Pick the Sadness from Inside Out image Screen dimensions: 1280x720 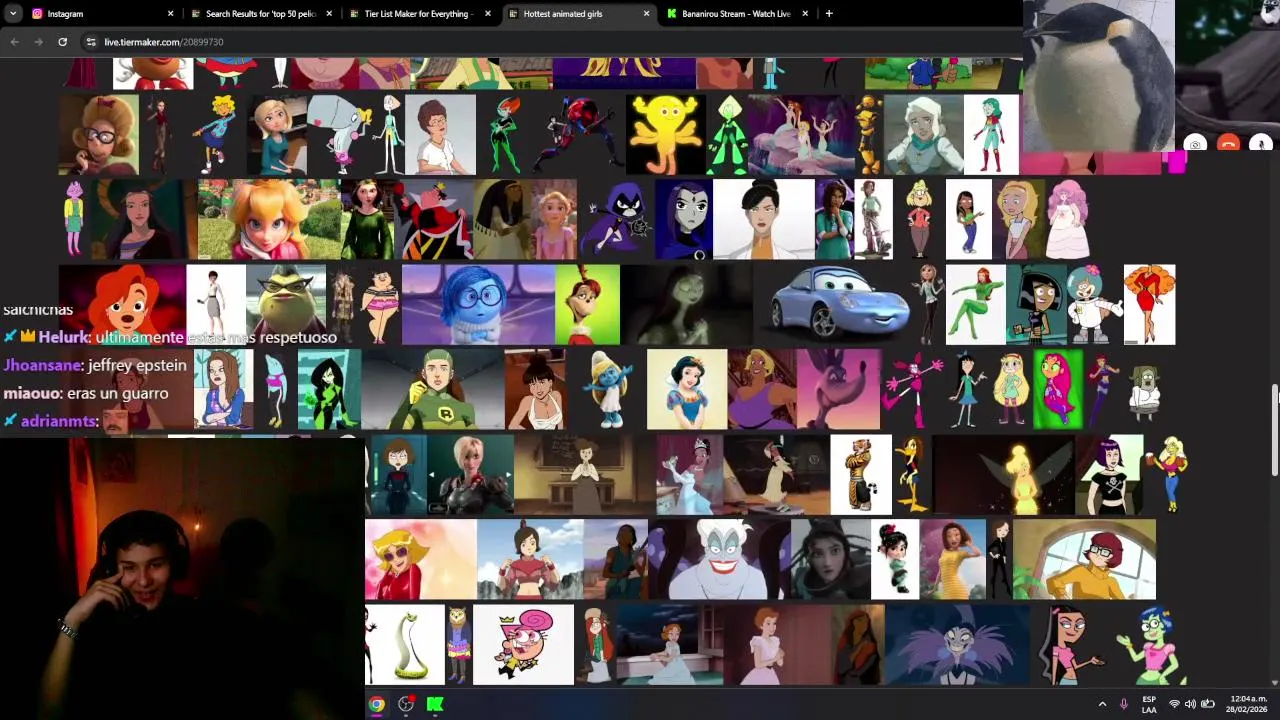478,304
